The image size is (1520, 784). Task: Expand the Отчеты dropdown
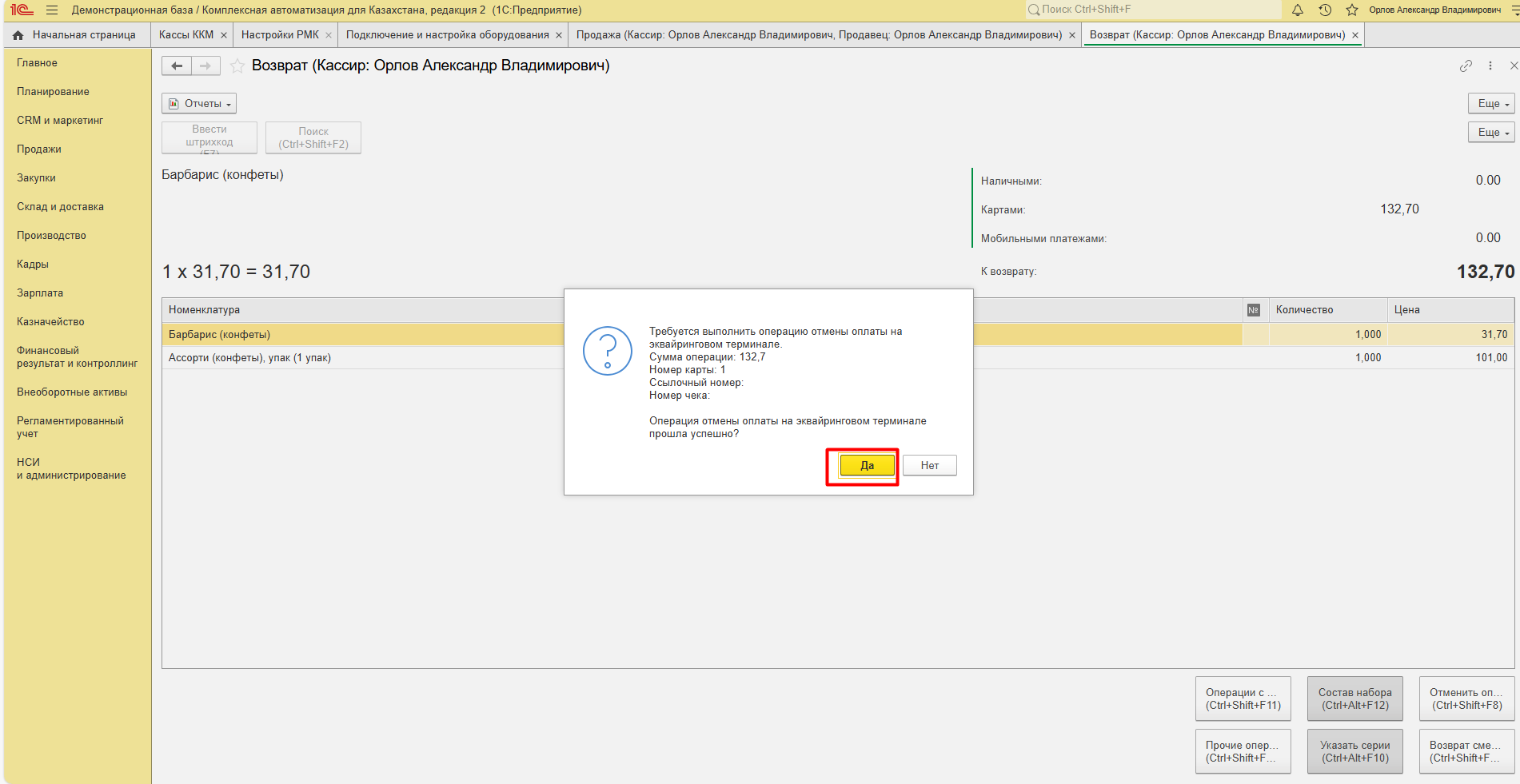click(199, 104)
